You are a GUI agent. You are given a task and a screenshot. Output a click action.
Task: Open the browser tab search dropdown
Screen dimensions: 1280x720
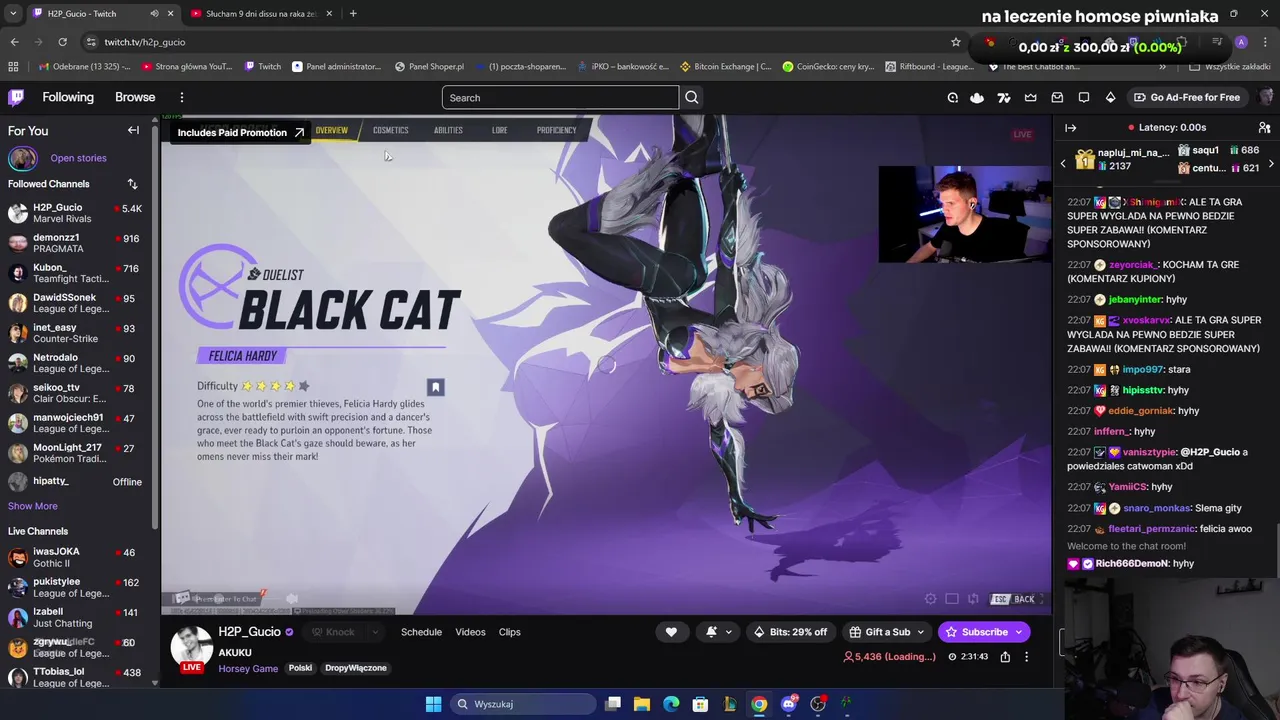(x=13, y=13)
